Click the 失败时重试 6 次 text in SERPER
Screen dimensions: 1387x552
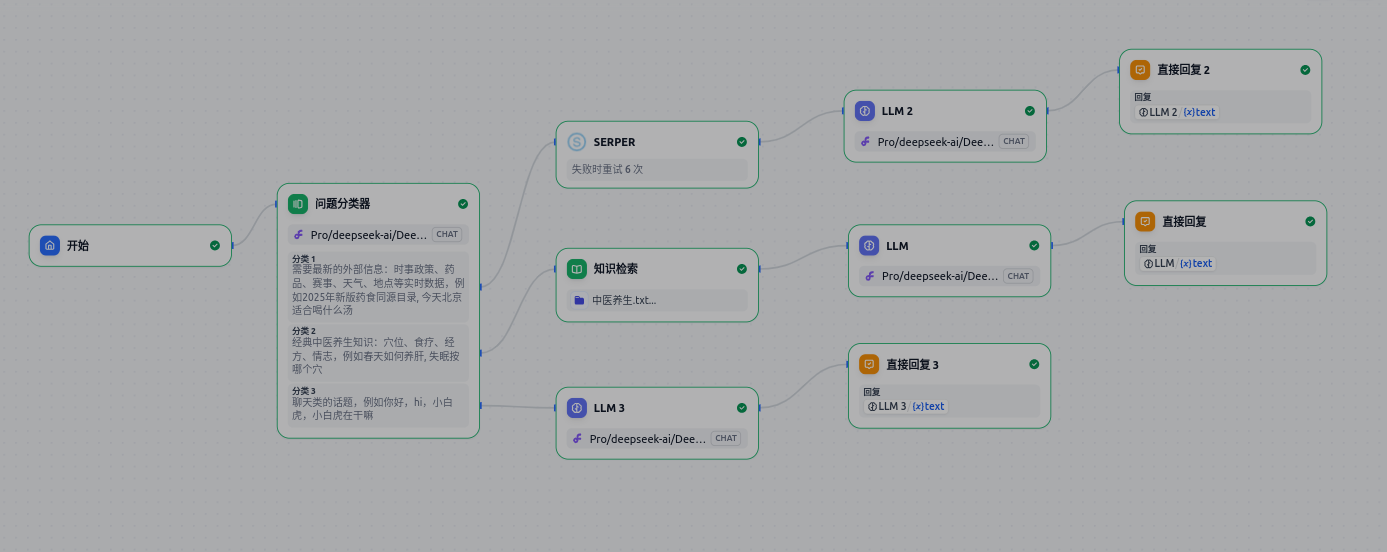tap(607, 169)
